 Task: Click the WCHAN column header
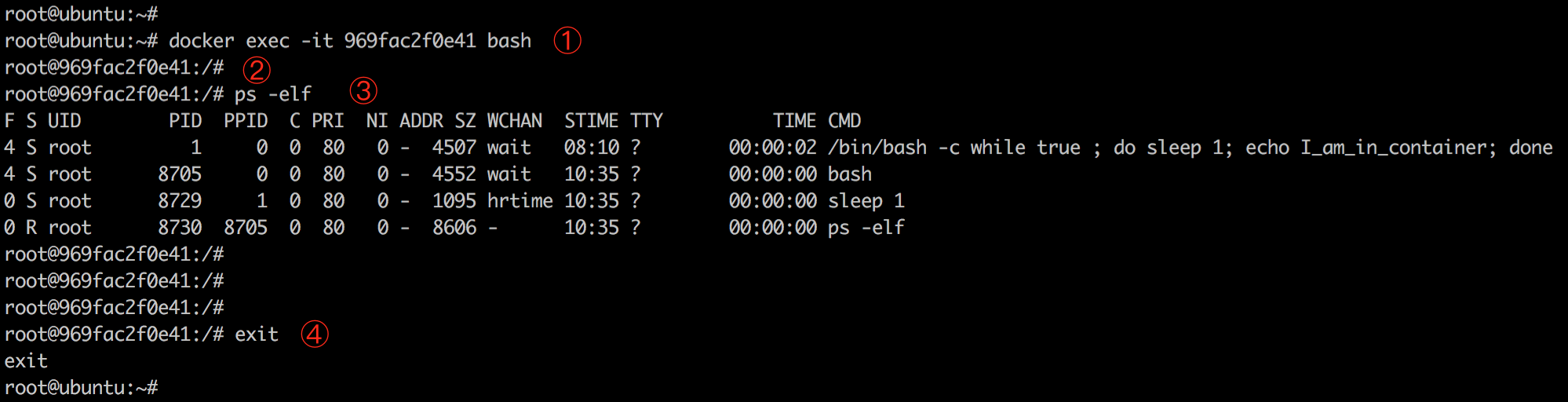point(514,121)
